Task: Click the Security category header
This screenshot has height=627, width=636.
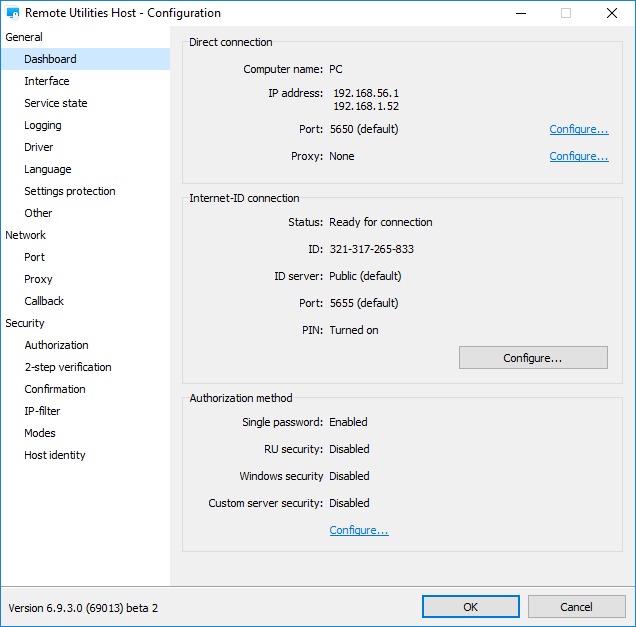Action: [25, 323]
